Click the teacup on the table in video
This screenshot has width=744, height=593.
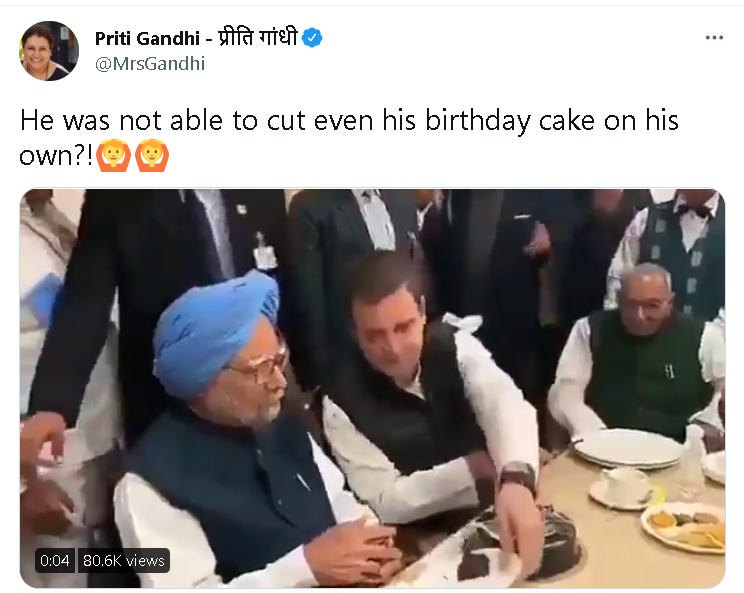click(x=624, y=486)
